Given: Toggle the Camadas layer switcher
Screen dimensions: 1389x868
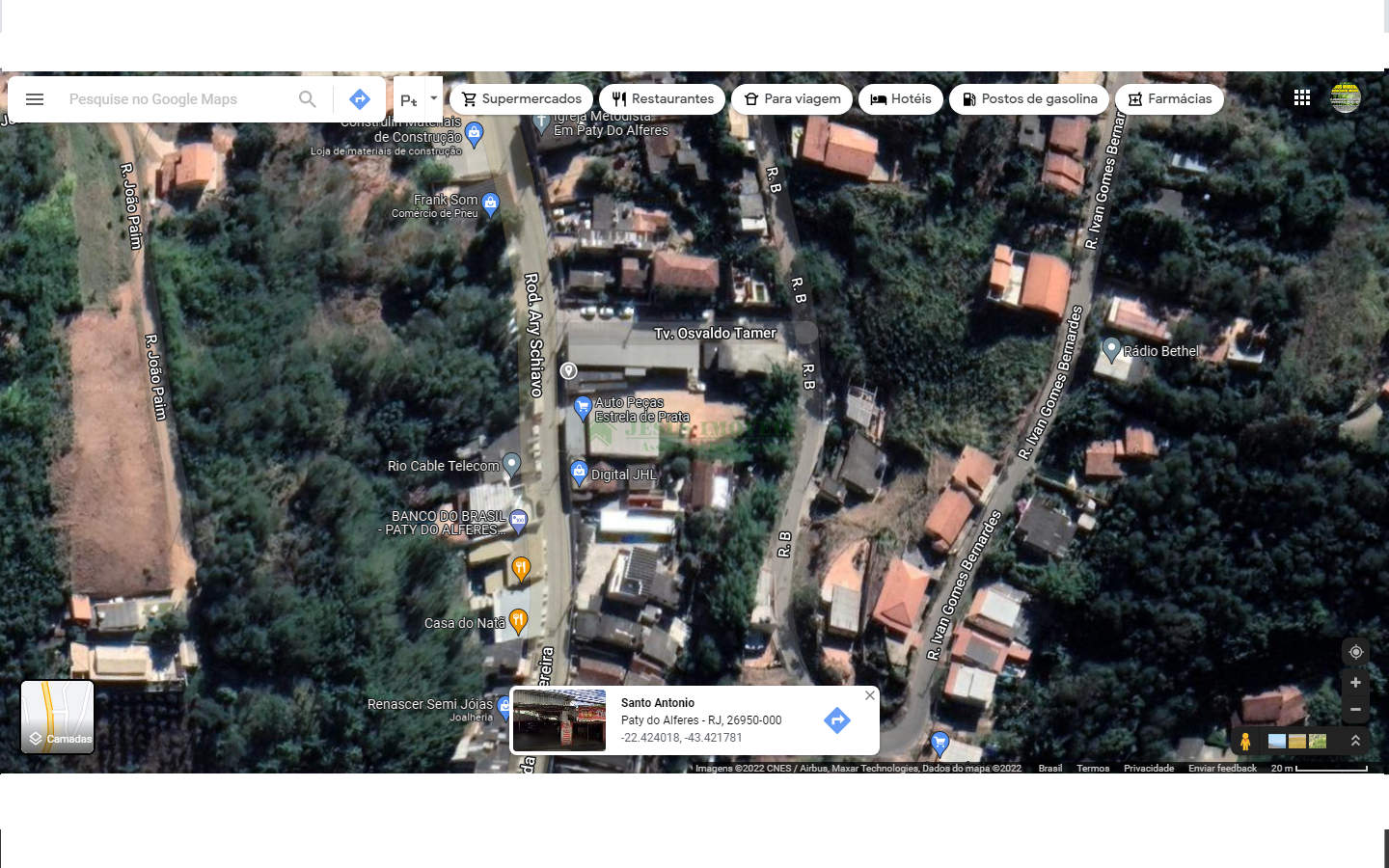Looking at the screenshot, I should coord(58,717).
